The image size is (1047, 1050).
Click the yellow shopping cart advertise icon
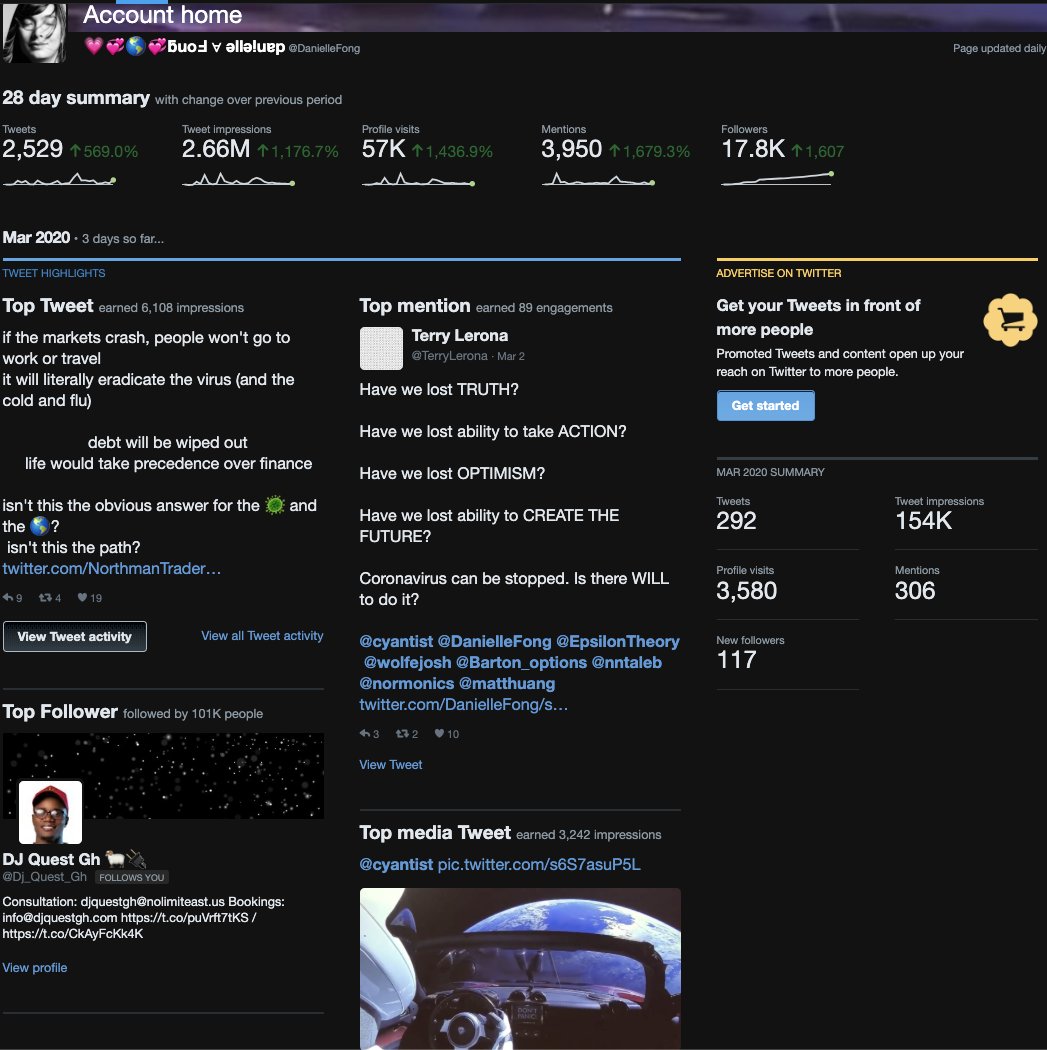[1010, 320]
